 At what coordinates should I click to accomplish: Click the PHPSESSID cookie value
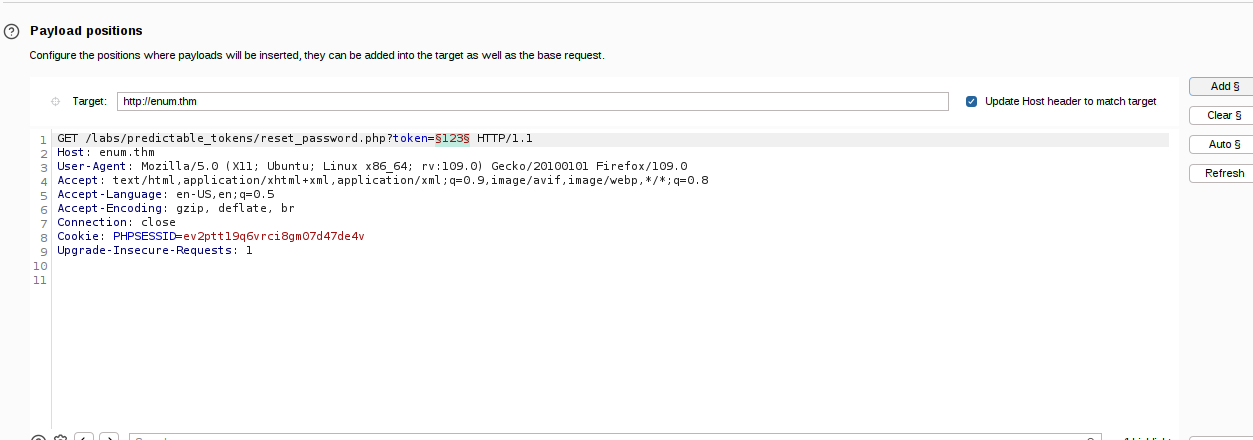(x=274, y=236)
